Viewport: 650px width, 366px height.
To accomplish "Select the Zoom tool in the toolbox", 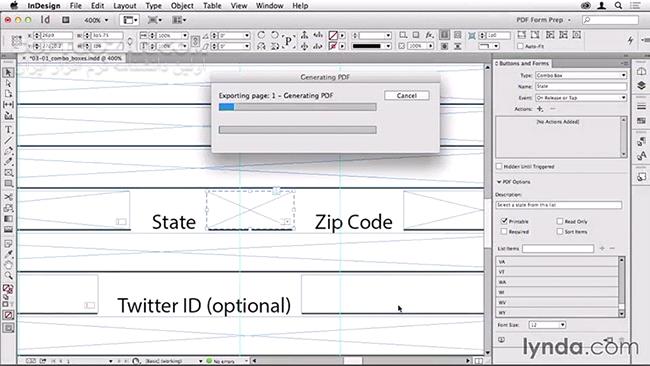I will 8,275.
